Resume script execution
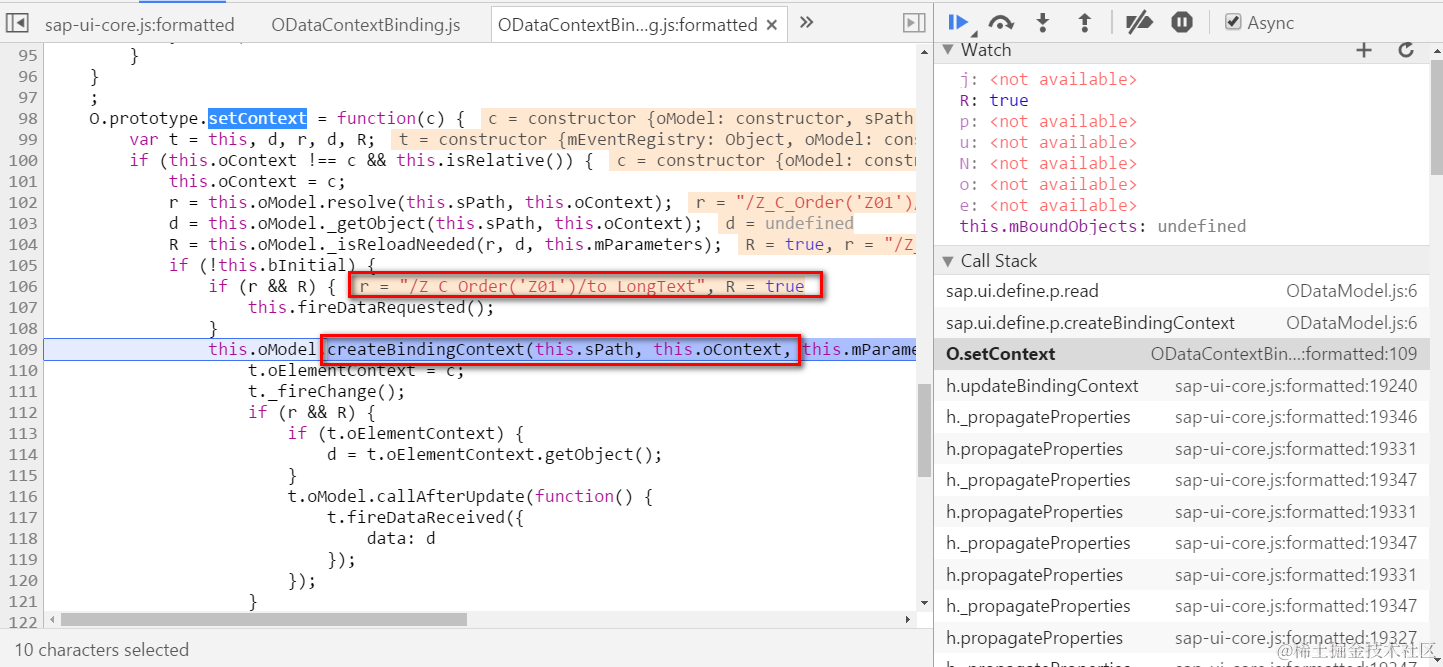The width and height of the screenshot is (1443, 667). coord(958,22)
